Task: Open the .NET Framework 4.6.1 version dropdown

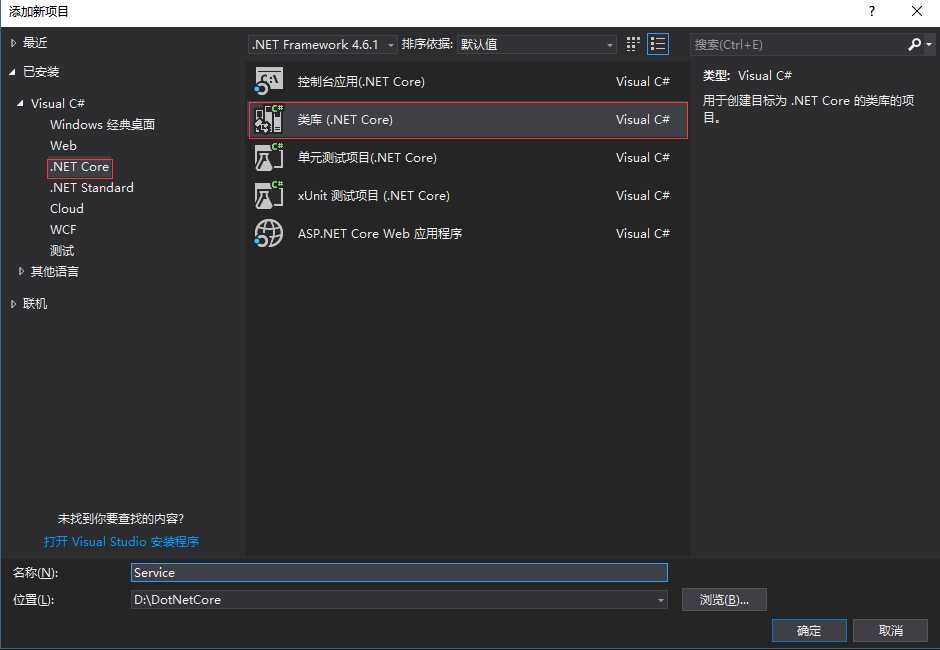Action: [x=323, y=44]
